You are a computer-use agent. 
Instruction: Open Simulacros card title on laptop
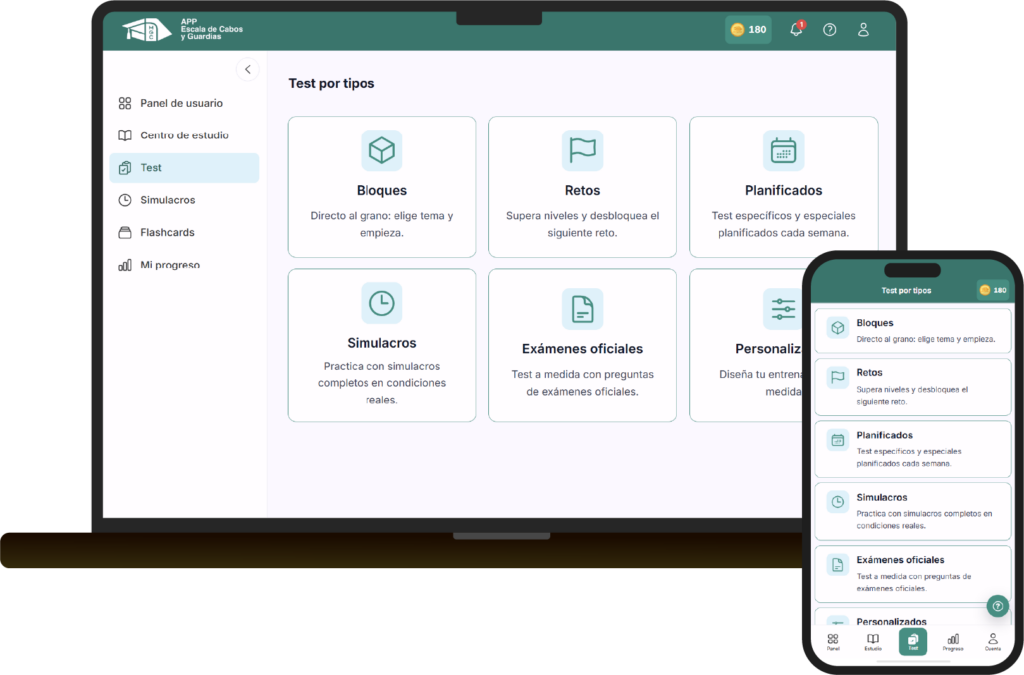click(x=381, y=343)
